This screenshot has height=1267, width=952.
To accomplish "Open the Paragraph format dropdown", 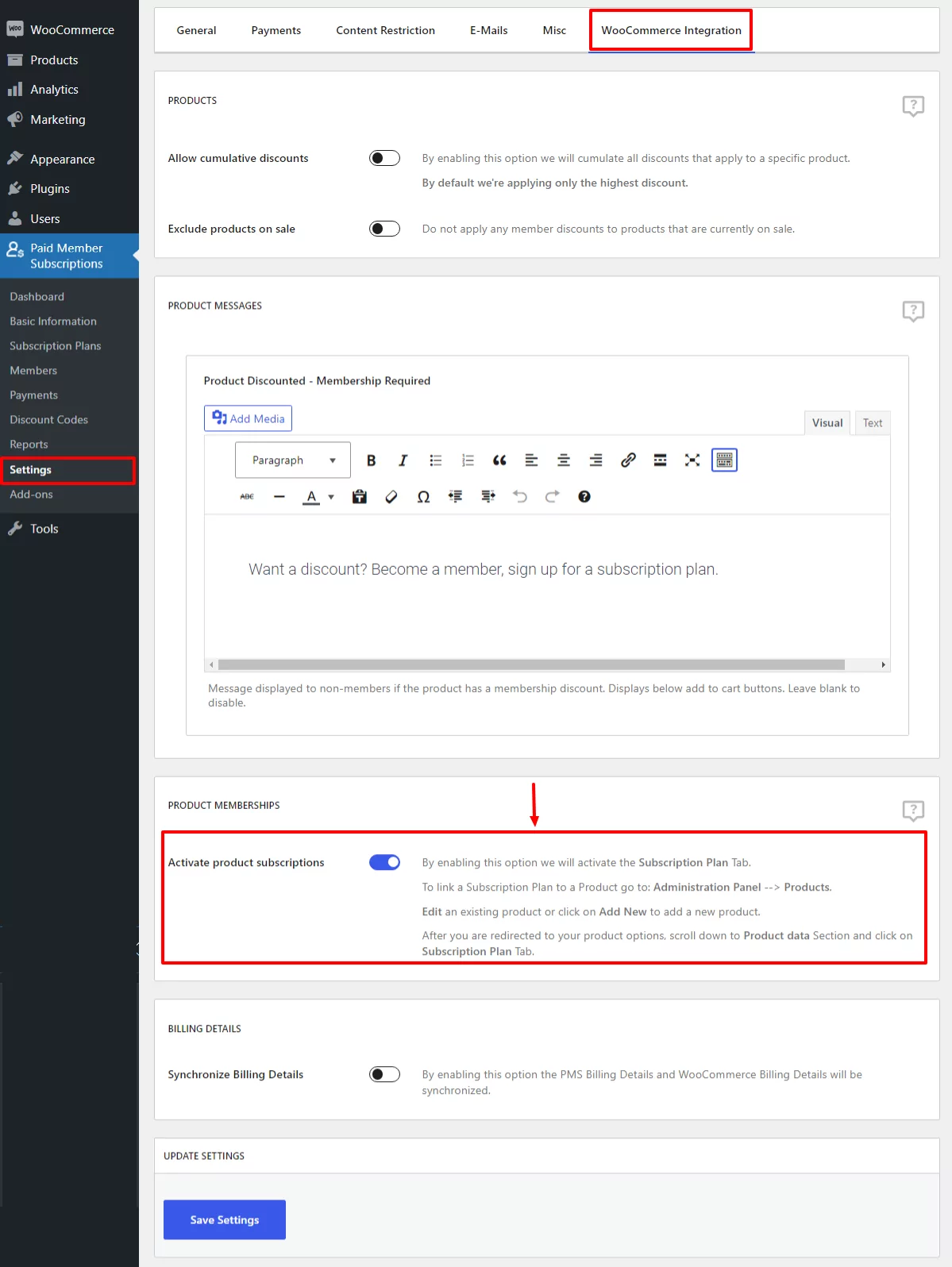I will [293, 460].
